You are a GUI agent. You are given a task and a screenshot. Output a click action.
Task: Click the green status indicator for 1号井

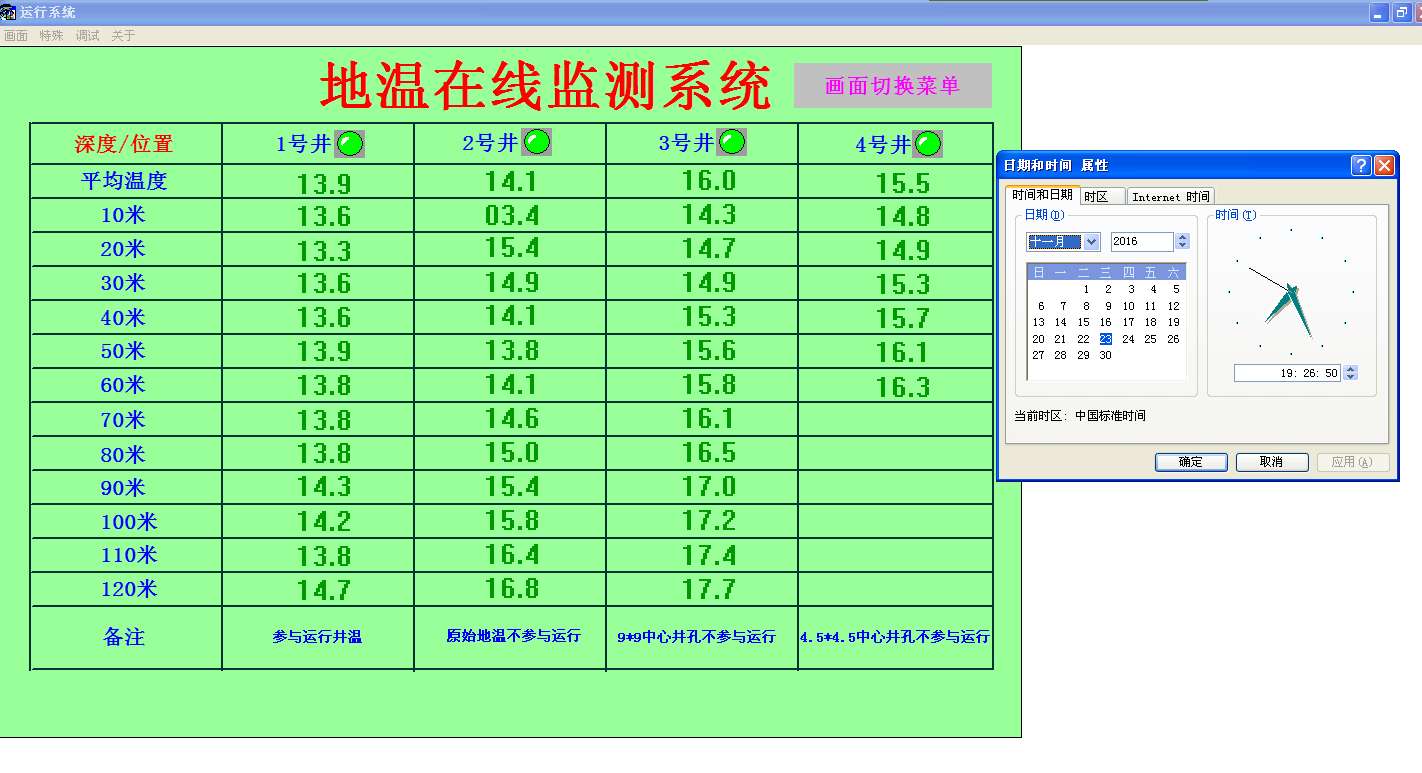(x=349, y=144)
